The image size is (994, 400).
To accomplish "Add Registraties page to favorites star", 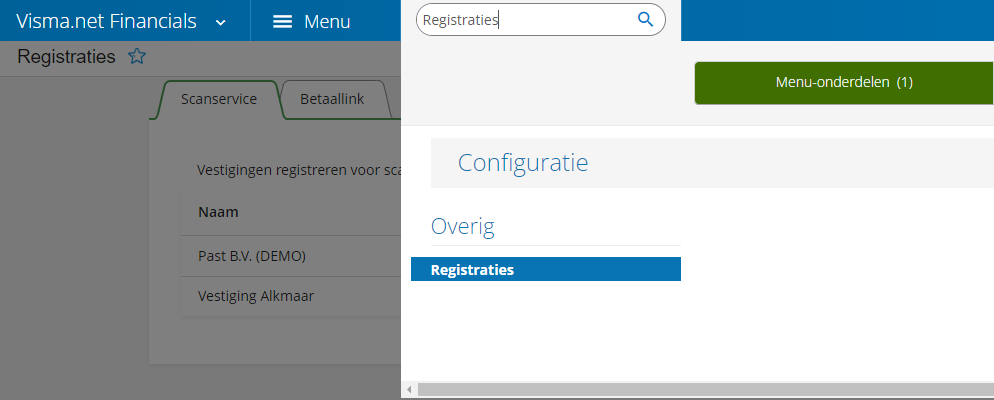I will tap(137, 56).
